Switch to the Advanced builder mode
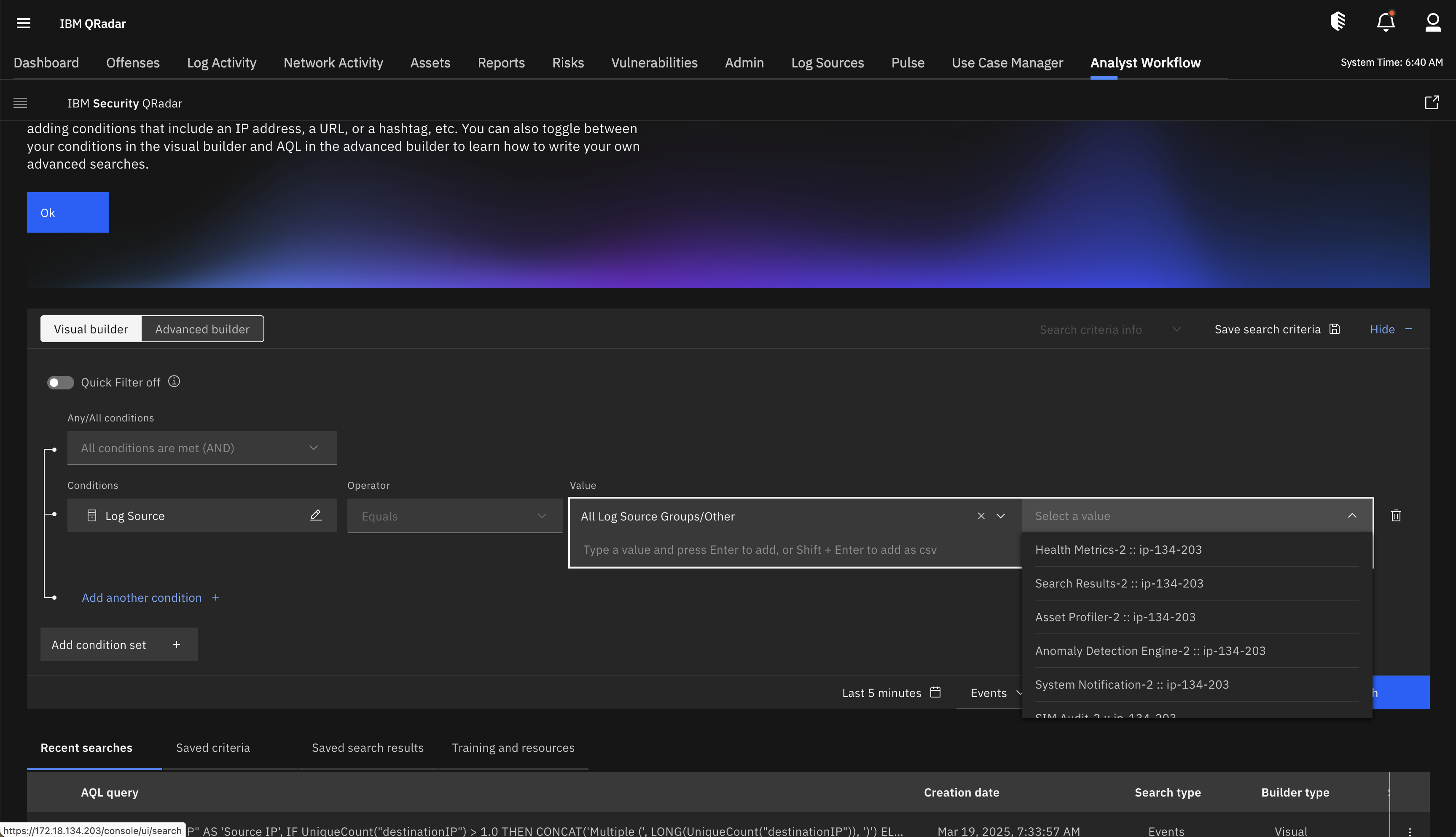The width and height of the screenshot is (1456, 837). 202,329
